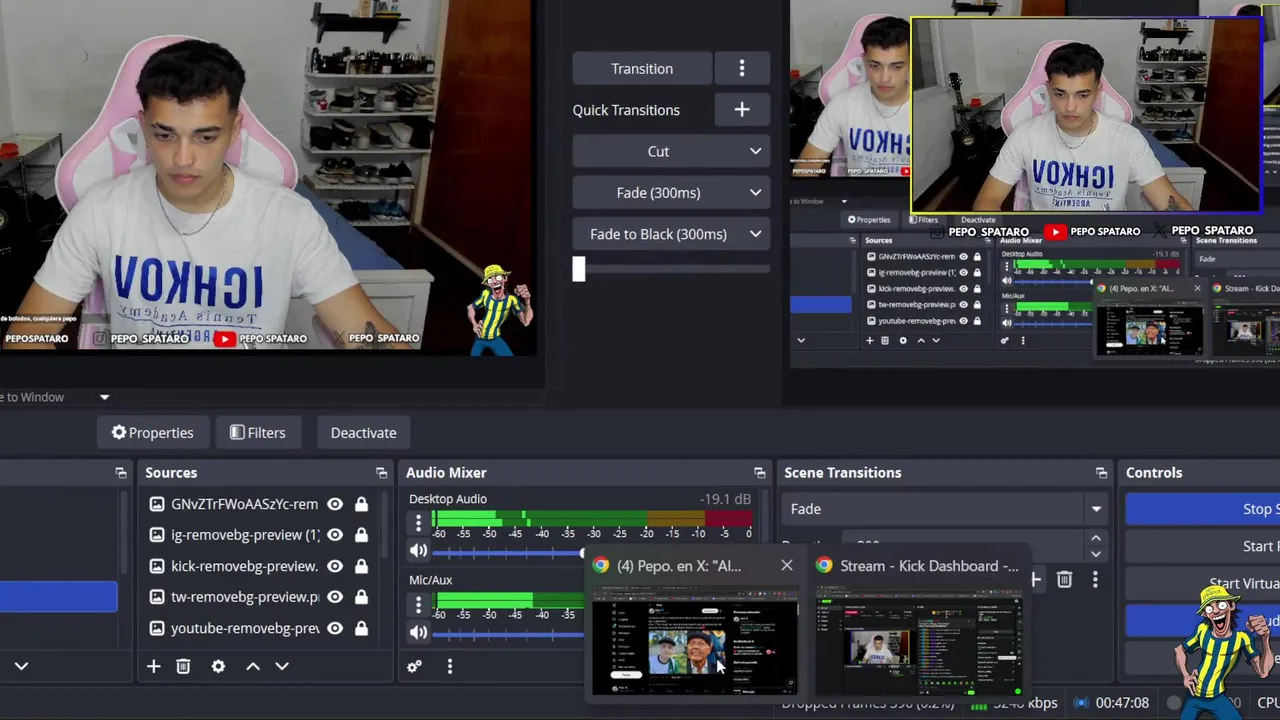Screen dimensions: 1280x720
Task: Toggle visibility of ig-removebg-preview source
Action: pyautogui.click(x=335, y=535)
